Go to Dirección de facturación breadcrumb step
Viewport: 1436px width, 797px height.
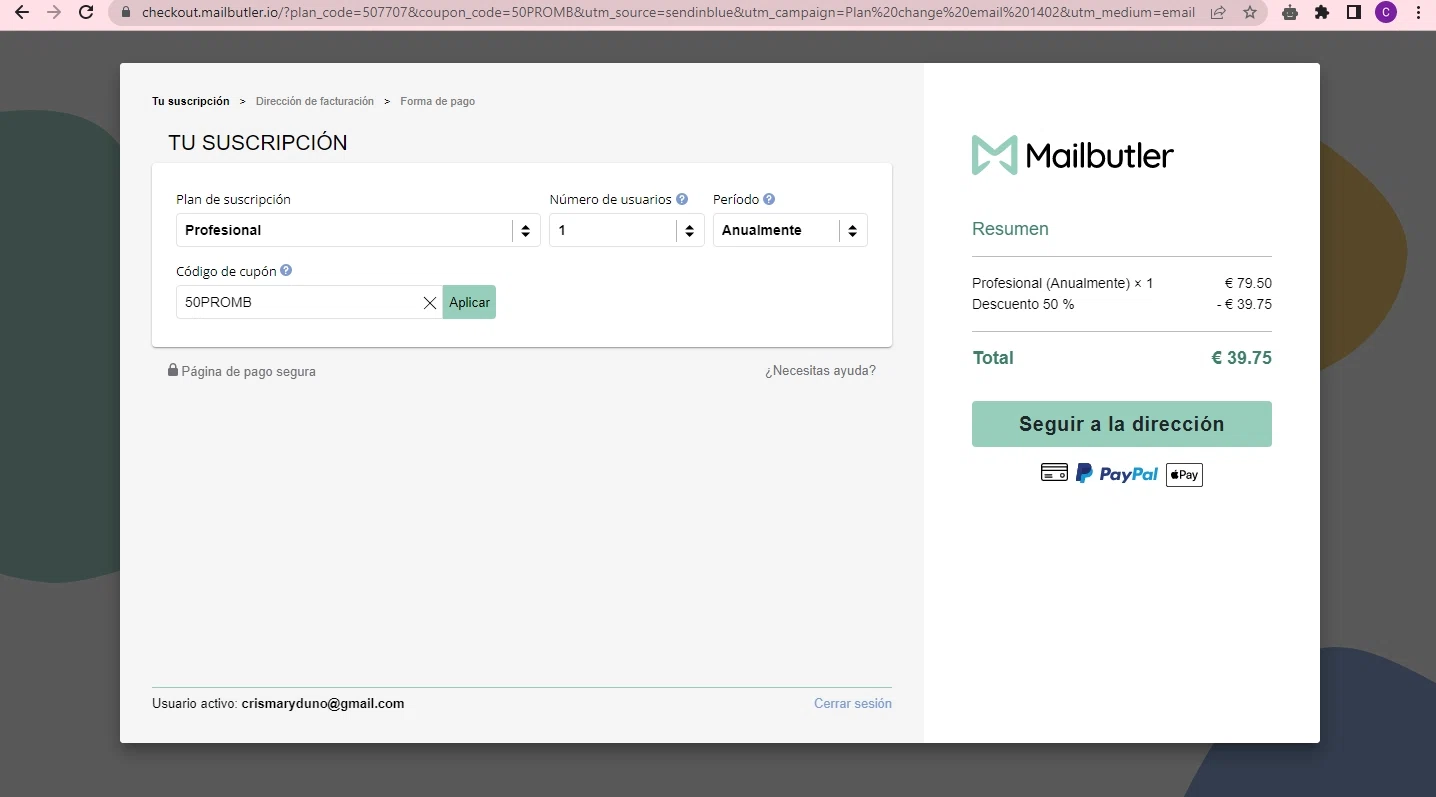click(315, 101)
